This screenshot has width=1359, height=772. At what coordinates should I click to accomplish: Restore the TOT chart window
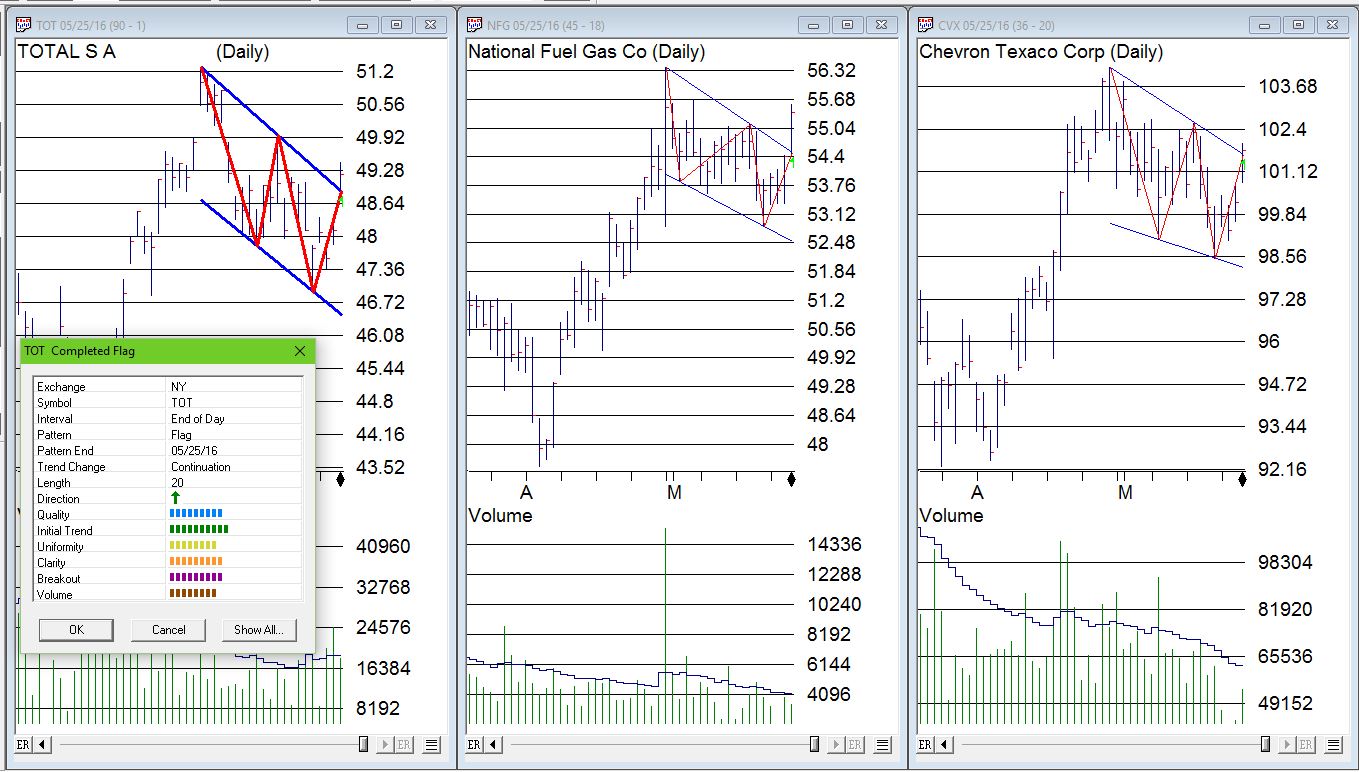pyautogui.click(x=397, y=25)
